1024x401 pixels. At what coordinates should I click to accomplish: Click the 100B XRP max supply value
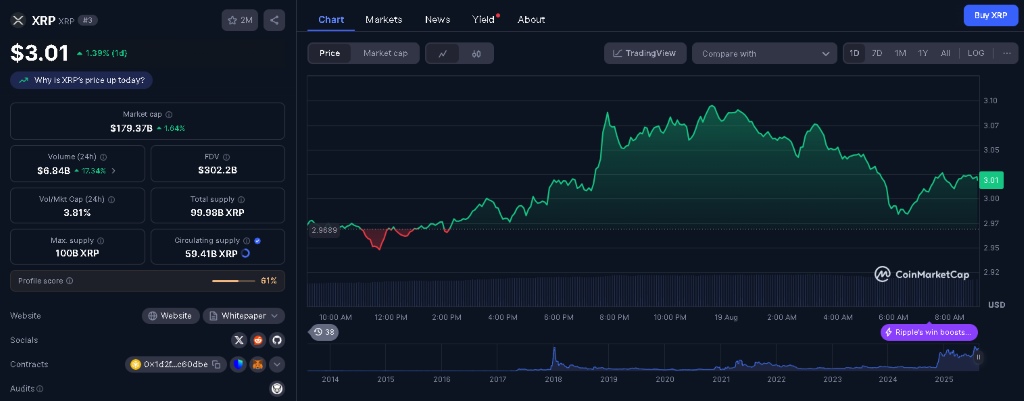[x=77, y=253]
